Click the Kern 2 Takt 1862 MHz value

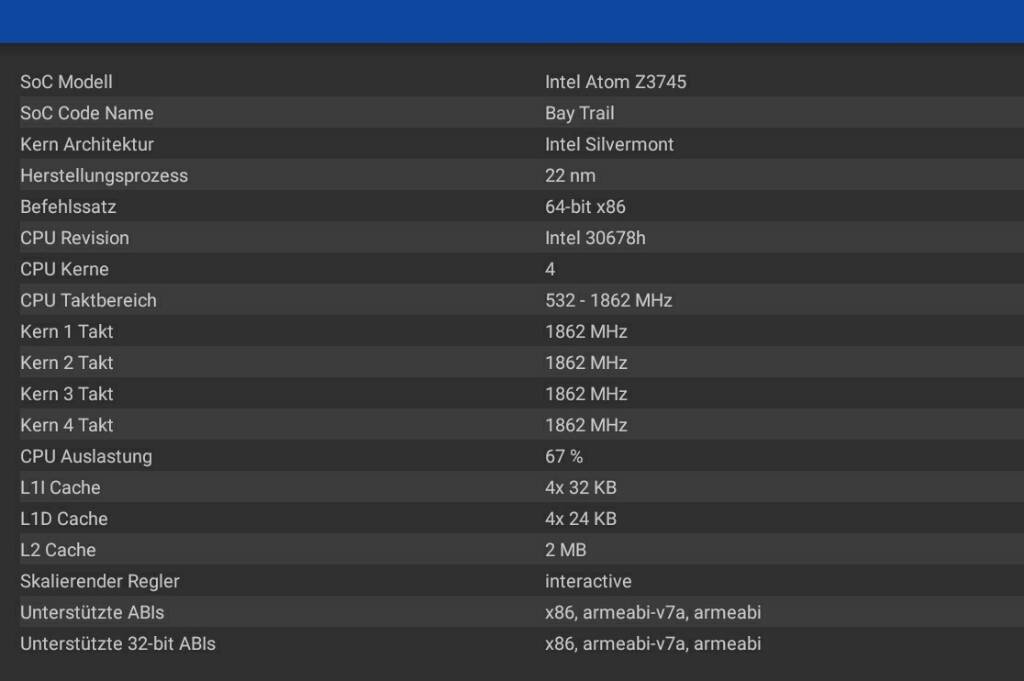pyautogui.click(x=586, y=363)
